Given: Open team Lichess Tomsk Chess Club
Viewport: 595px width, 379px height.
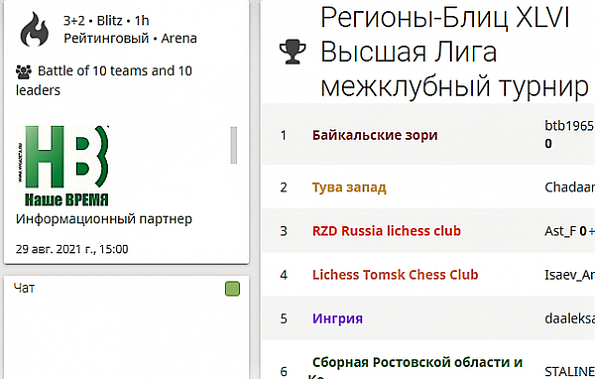Looking at the screenshot, I should 395,275.
